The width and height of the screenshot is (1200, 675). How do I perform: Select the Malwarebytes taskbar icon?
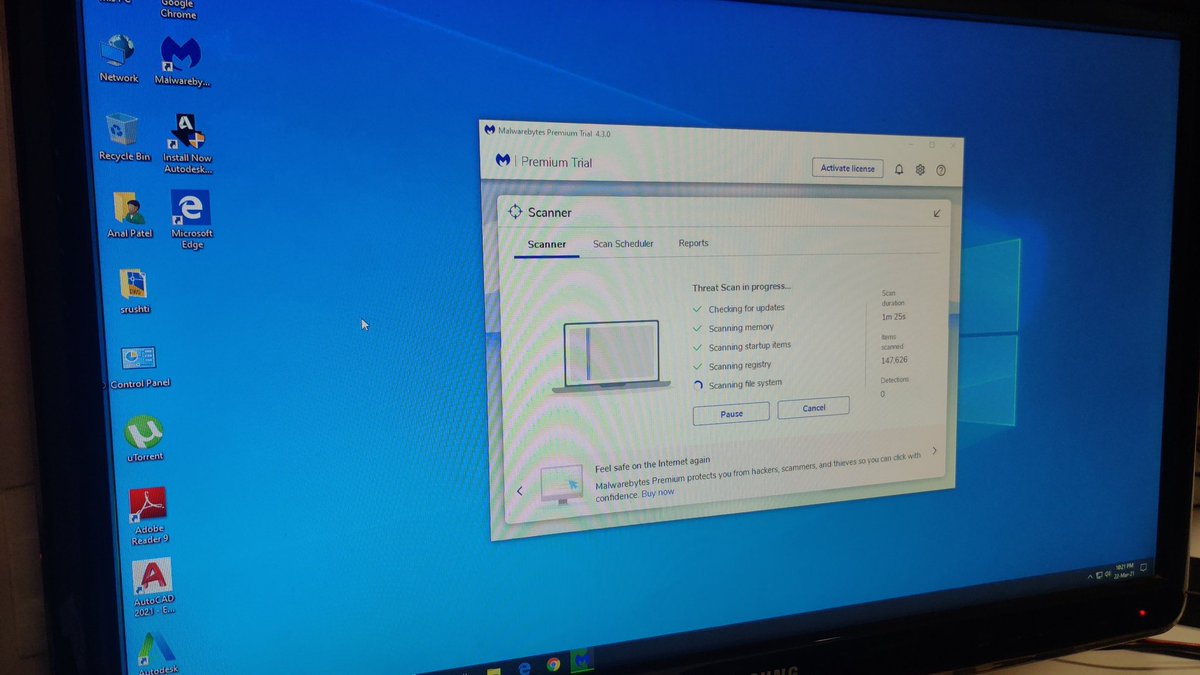pyautogui.click(x=581, y=661)
